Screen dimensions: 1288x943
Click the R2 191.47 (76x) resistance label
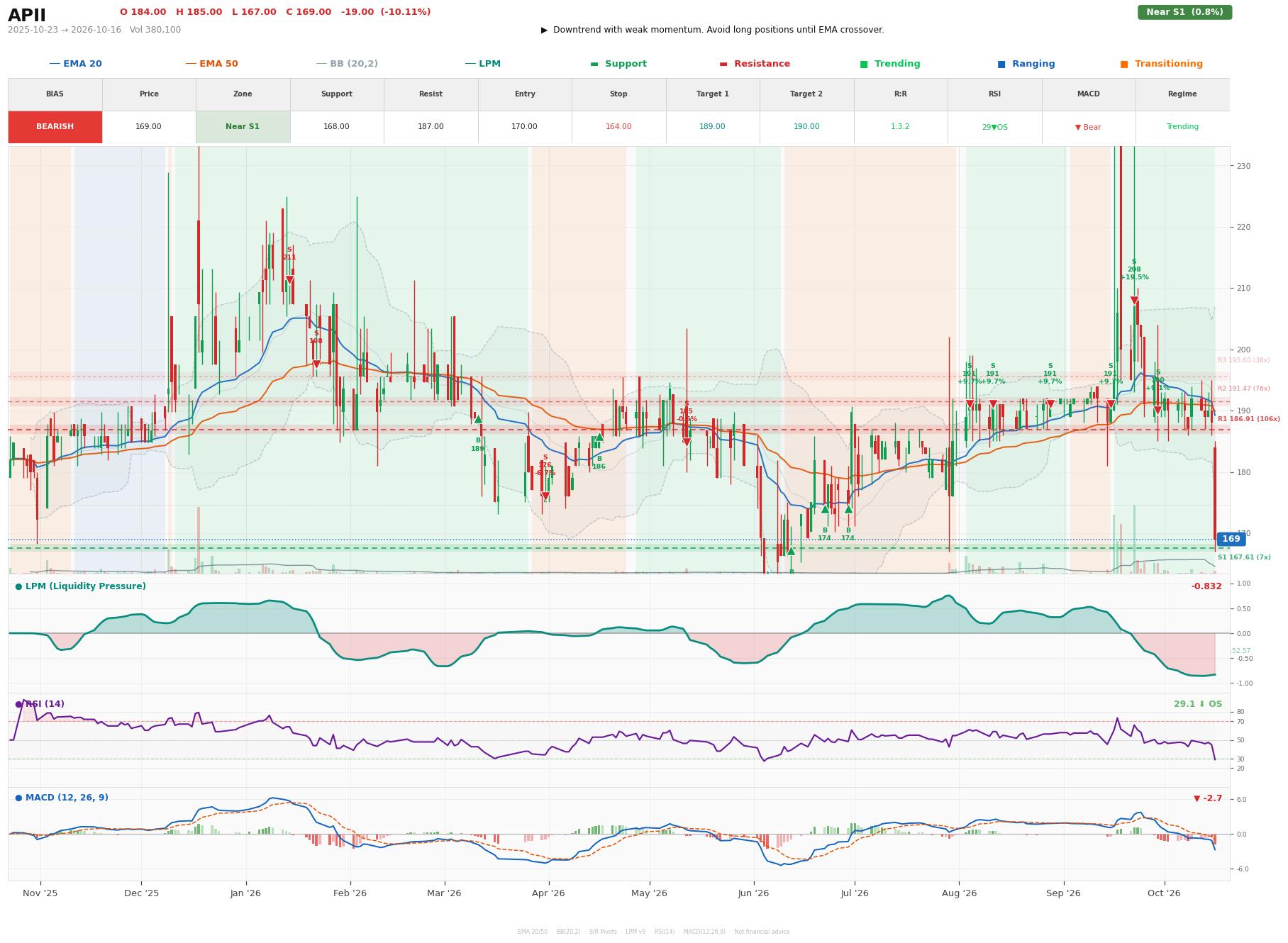[1244, 389]
